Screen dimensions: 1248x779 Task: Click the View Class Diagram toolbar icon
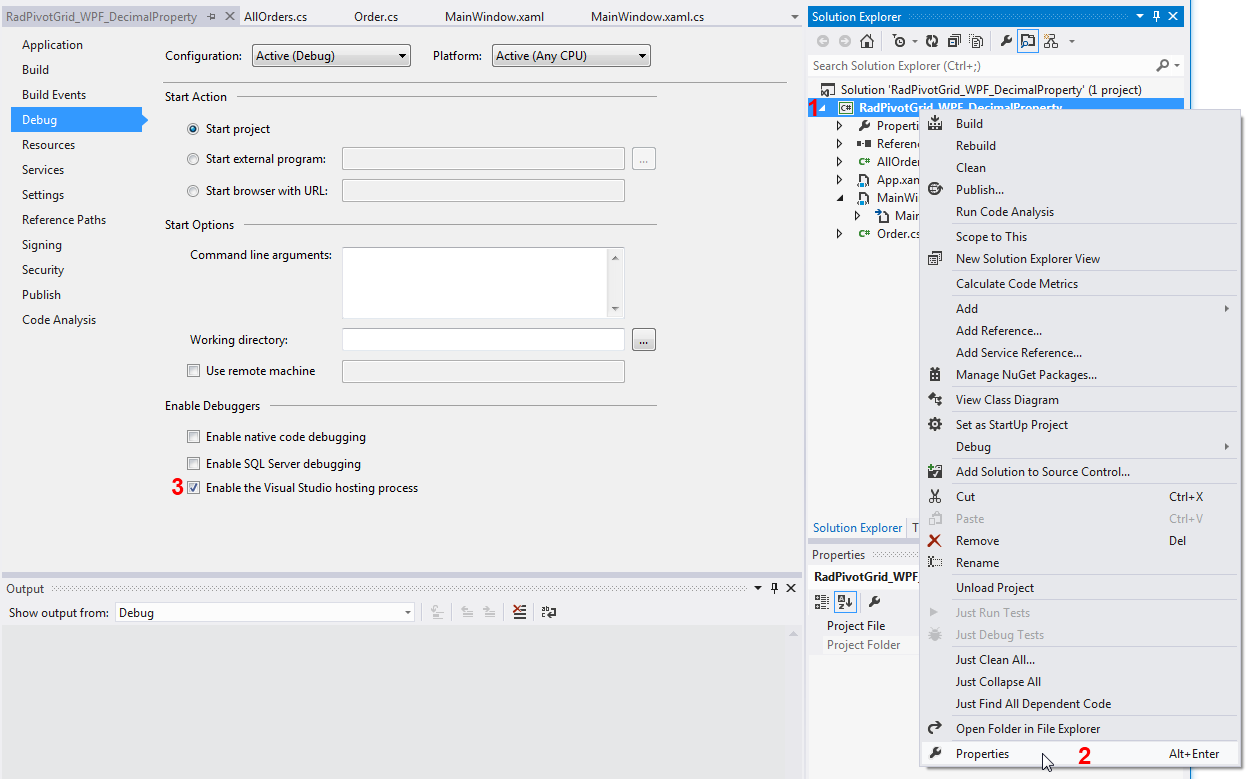(x=1051, y=41)
